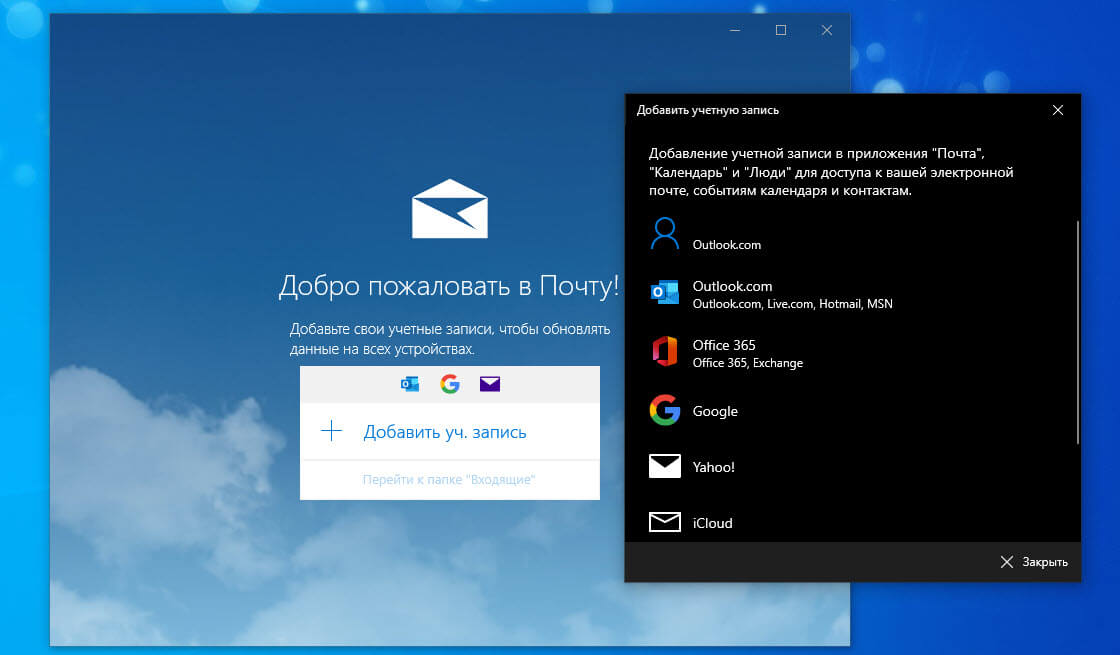
Task: Choose the iCloud account option
Action: click(x=852, y=522)
